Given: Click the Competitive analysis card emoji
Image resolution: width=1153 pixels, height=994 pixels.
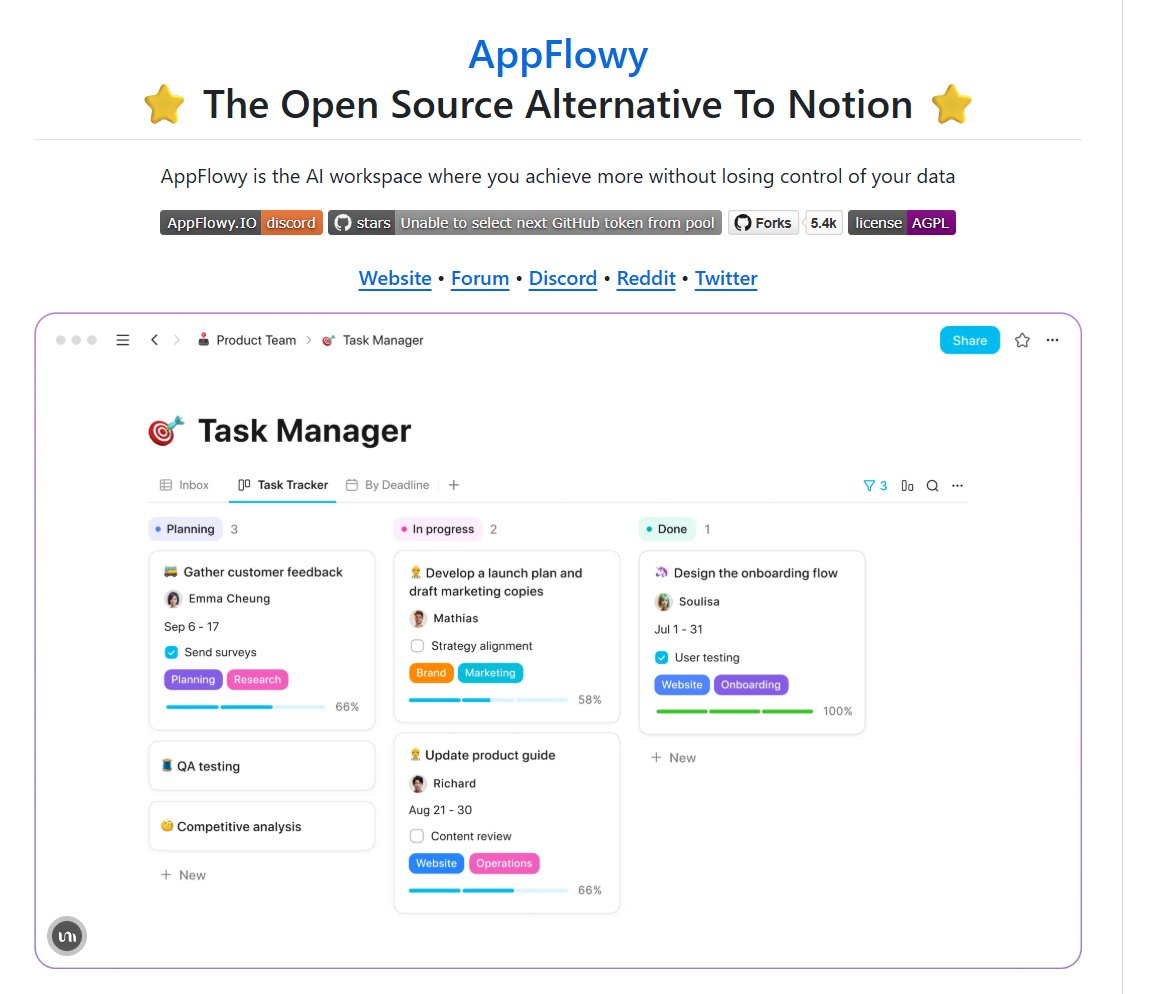Looking at the screenshot, I should coord(167,826).
